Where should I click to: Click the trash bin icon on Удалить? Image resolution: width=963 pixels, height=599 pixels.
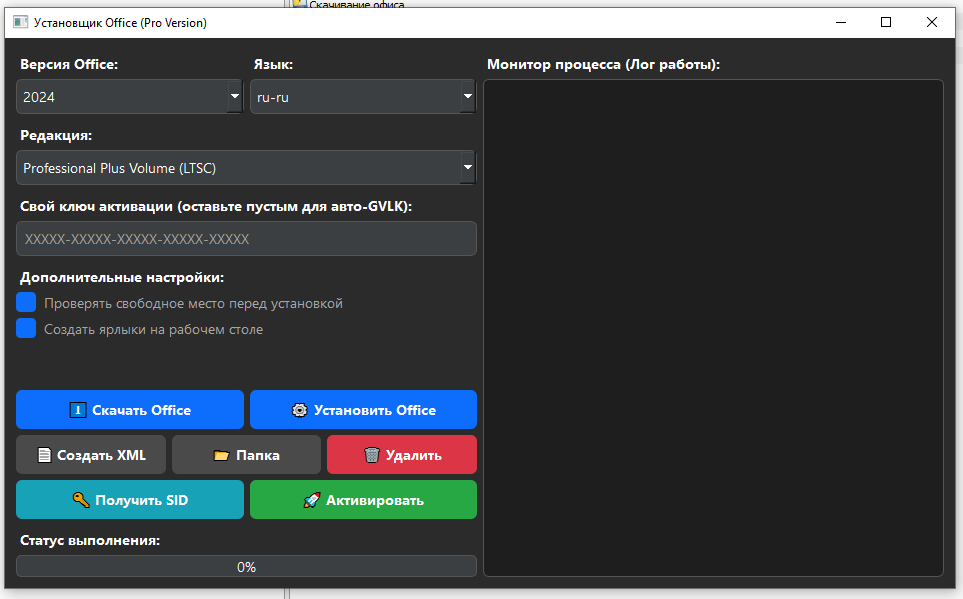click(372, 455)
